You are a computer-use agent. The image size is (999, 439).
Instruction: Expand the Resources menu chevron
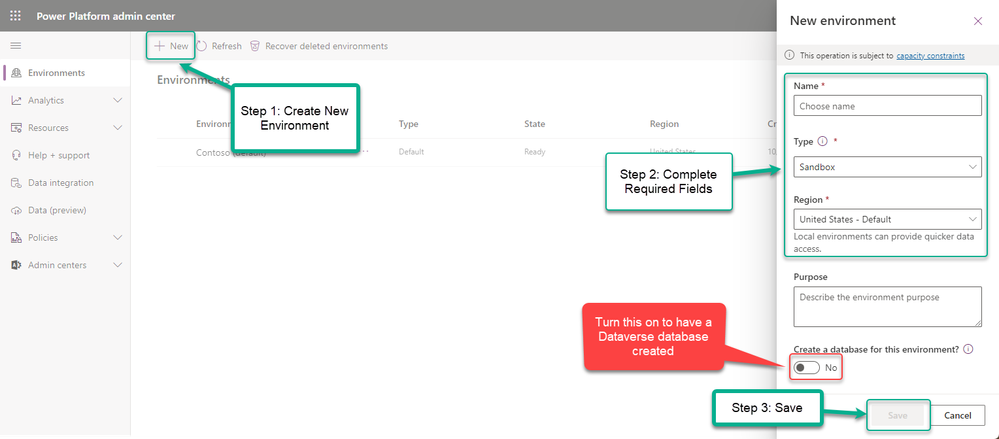coord(117,127)
